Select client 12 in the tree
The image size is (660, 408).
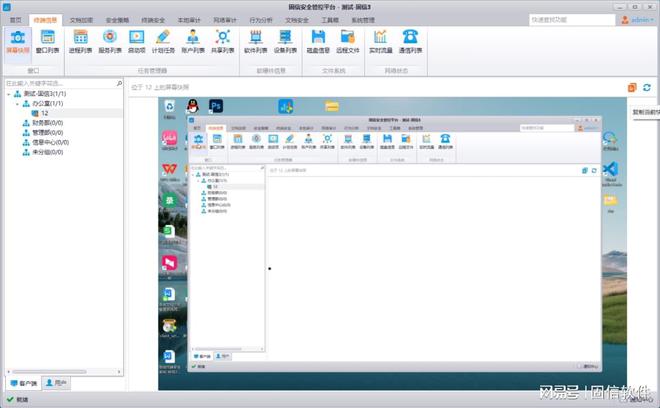pyautogui.click(x=45, y=113)
